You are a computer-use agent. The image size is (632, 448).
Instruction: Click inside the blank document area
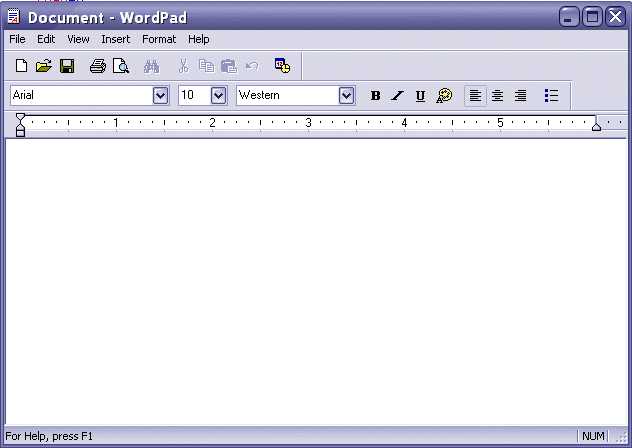315,280
